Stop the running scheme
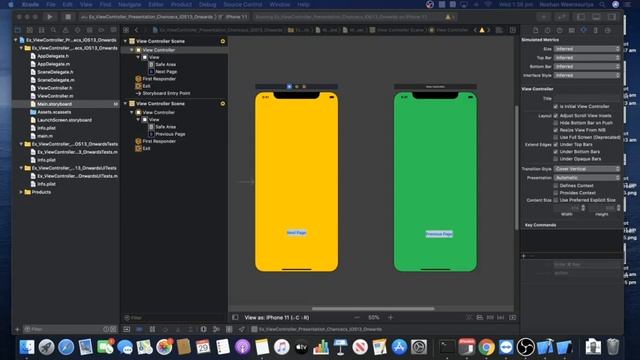The height and width of the screenshot is (360, 640). [68, 17]
